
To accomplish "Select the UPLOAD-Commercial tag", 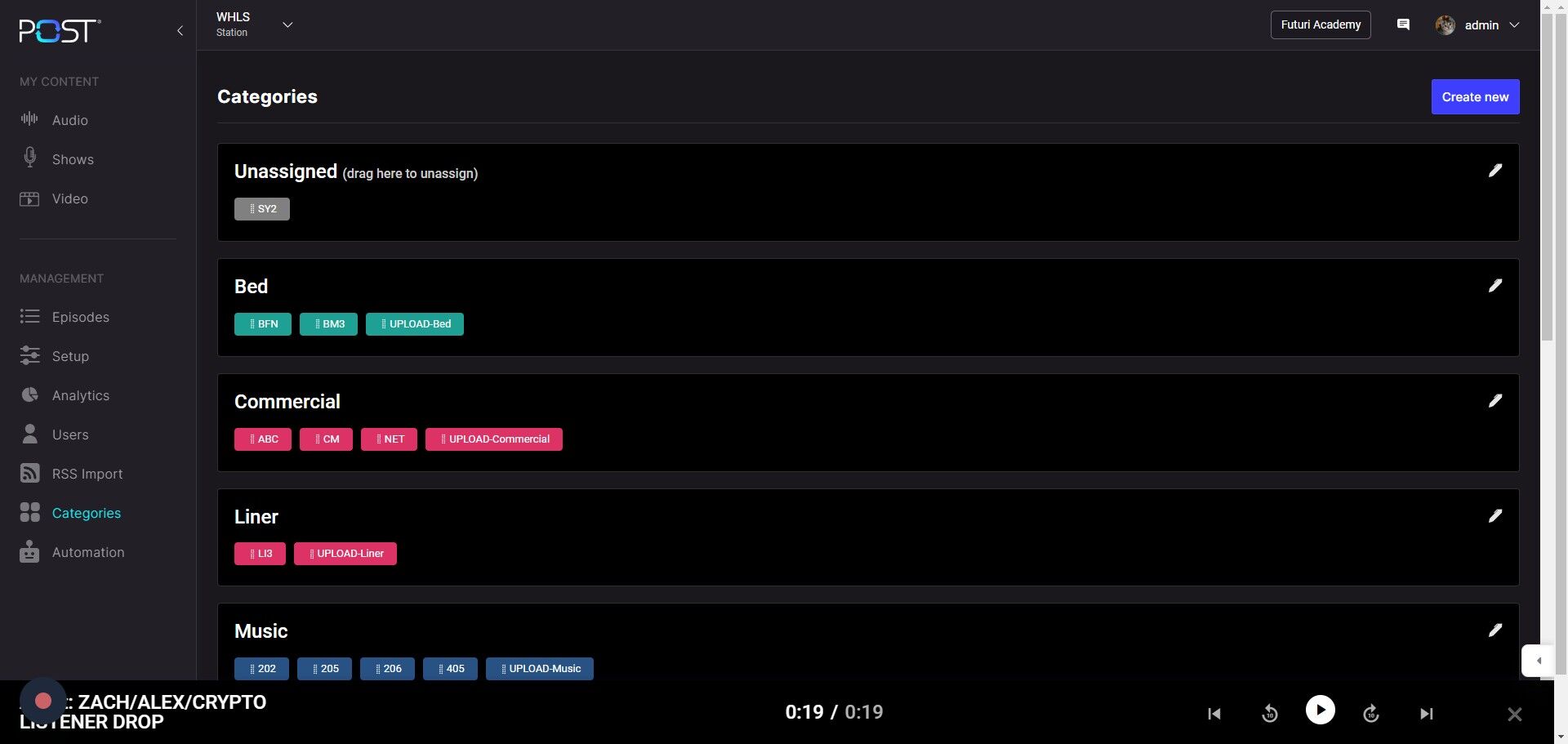I will point(494,439).
